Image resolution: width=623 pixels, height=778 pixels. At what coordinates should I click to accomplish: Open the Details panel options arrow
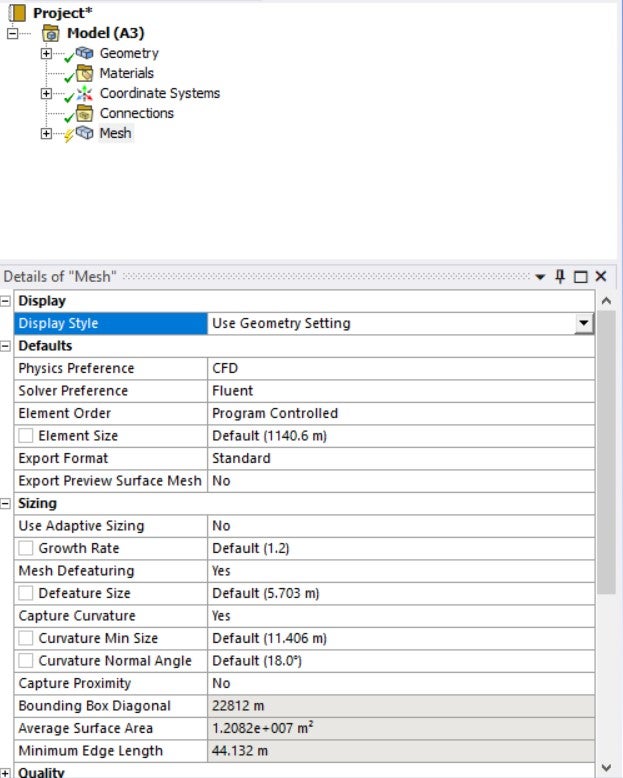pos(540,276)
